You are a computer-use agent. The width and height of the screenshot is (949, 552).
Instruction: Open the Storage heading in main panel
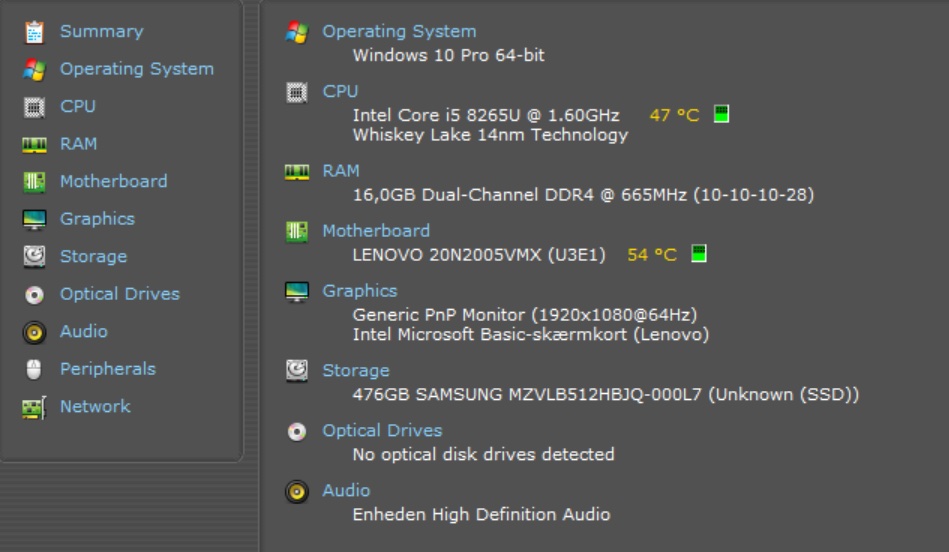[x=355, y=371]
